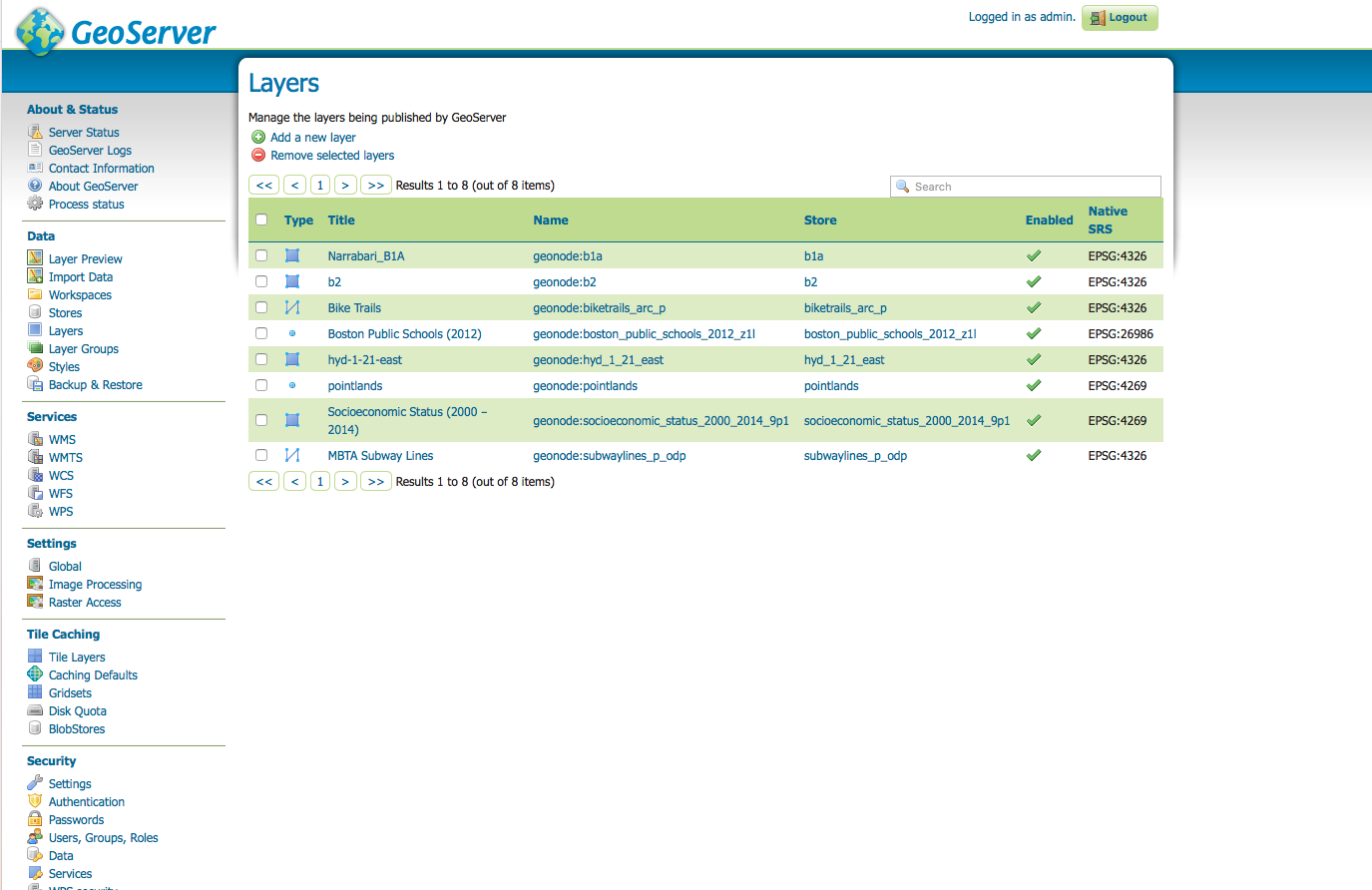
Task: Click the Tile Layers icon
Action: point(35,657)
